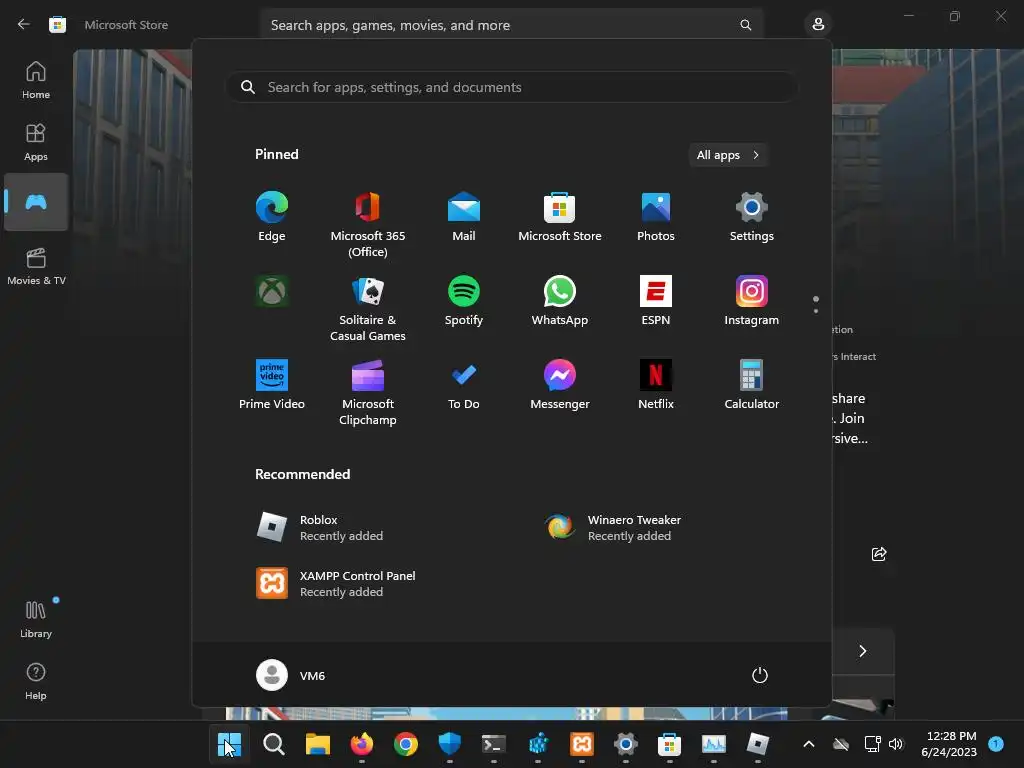This screenshot has height=768, width=1024.
Task: Open Settings gear on taskbar
Action: [626, 744]
